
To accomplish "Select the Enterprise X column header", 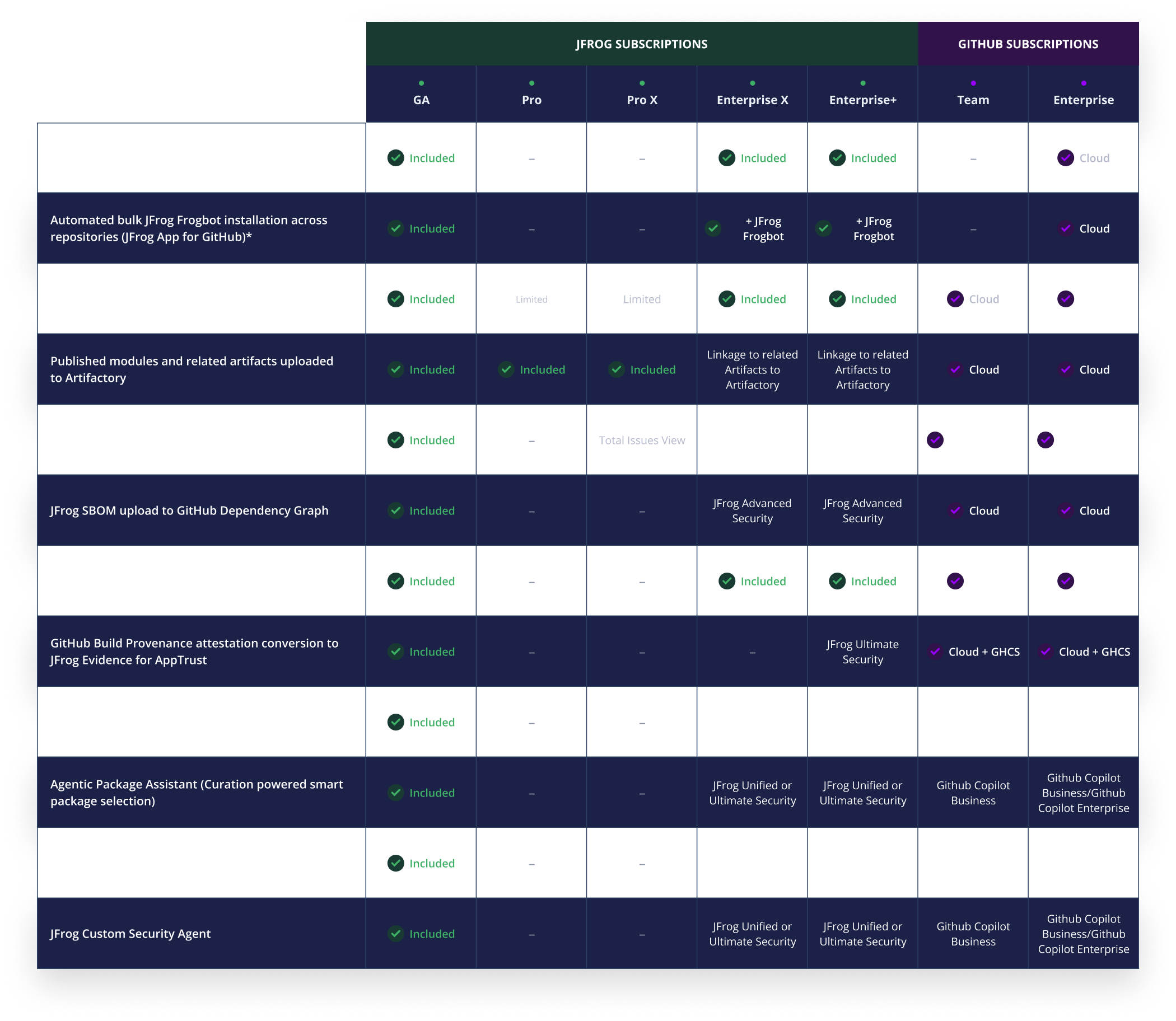I will point(753,94).
